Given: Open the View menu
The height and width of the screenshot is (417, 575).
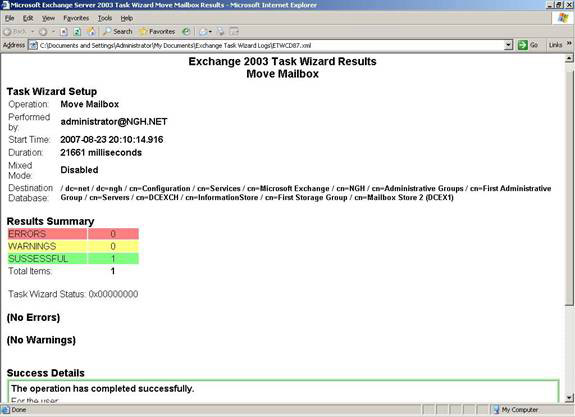Looking at the screenshot, I should click(x=48, y=18).
